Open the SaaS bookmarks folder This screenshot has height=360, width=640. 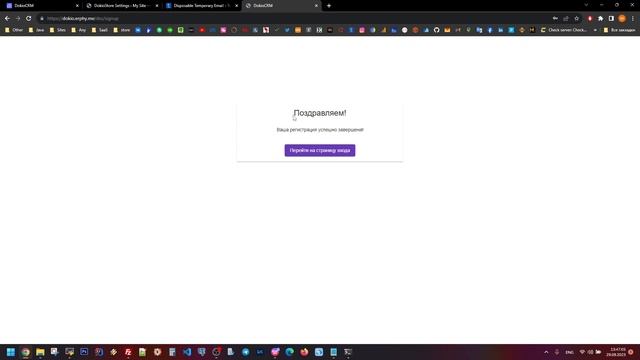pos(100,30)
